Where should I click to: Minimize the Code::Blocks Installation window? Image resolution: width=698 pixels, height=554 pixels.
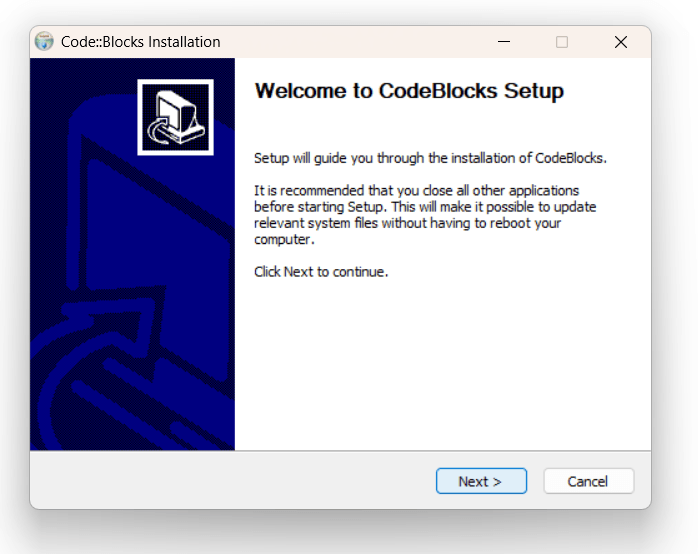(x=503, y=42)
